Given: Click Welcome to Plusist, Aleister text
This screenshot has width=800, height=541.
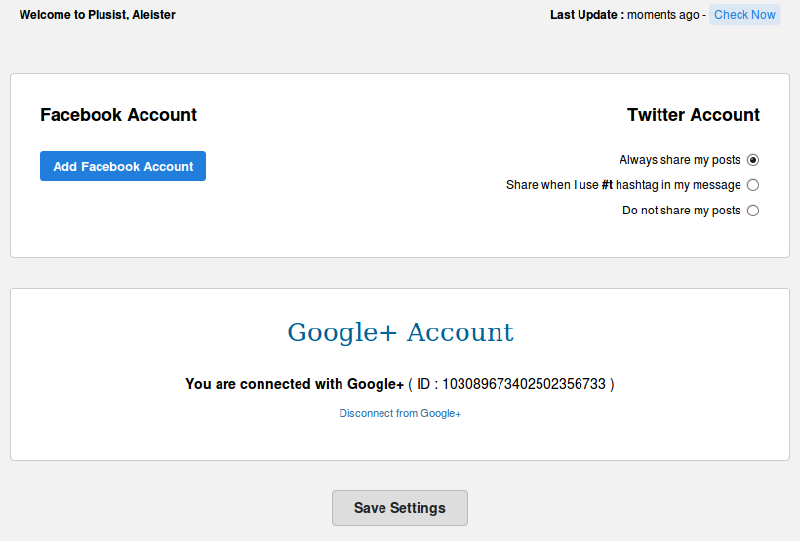Looking at the screenshot, I should coord(97,15).
